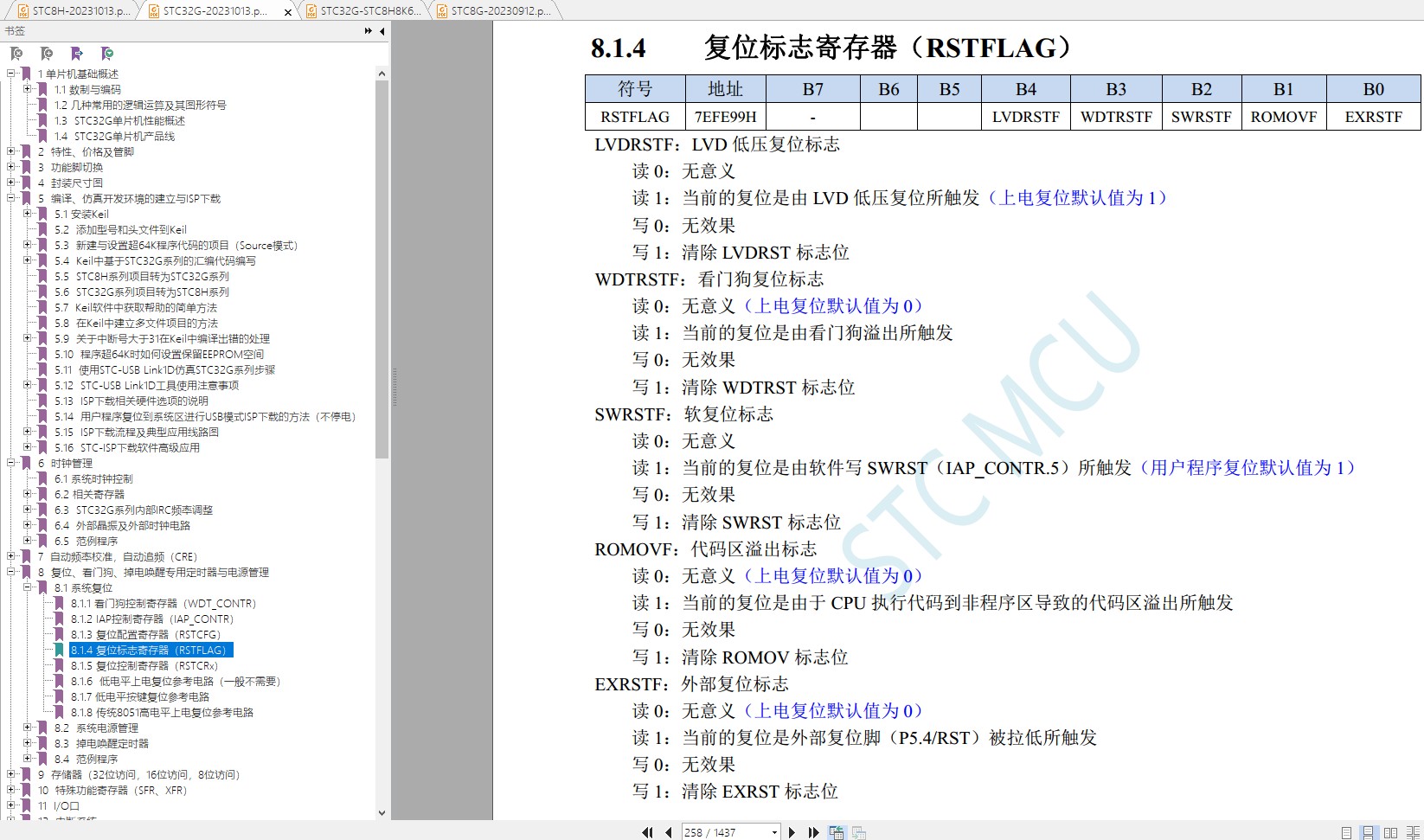Open bookmark 8.1.1 看门狗控制寄存器 (WDT_CONTR)
The width and height of the screenshot is (1424, 840).
(164, 604)
